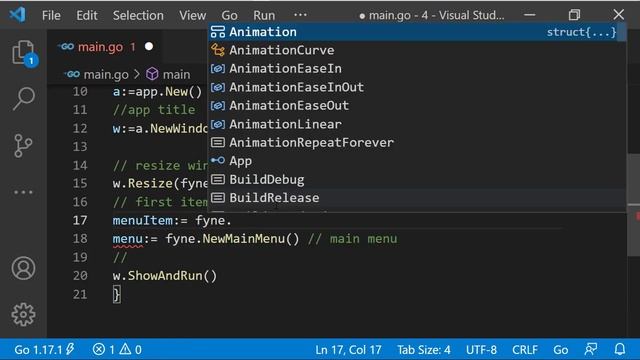Click the variable icon beside AnimationEaseIn
Screen dimensions: 640x360
pyautogui.click(x=218, y=69)
